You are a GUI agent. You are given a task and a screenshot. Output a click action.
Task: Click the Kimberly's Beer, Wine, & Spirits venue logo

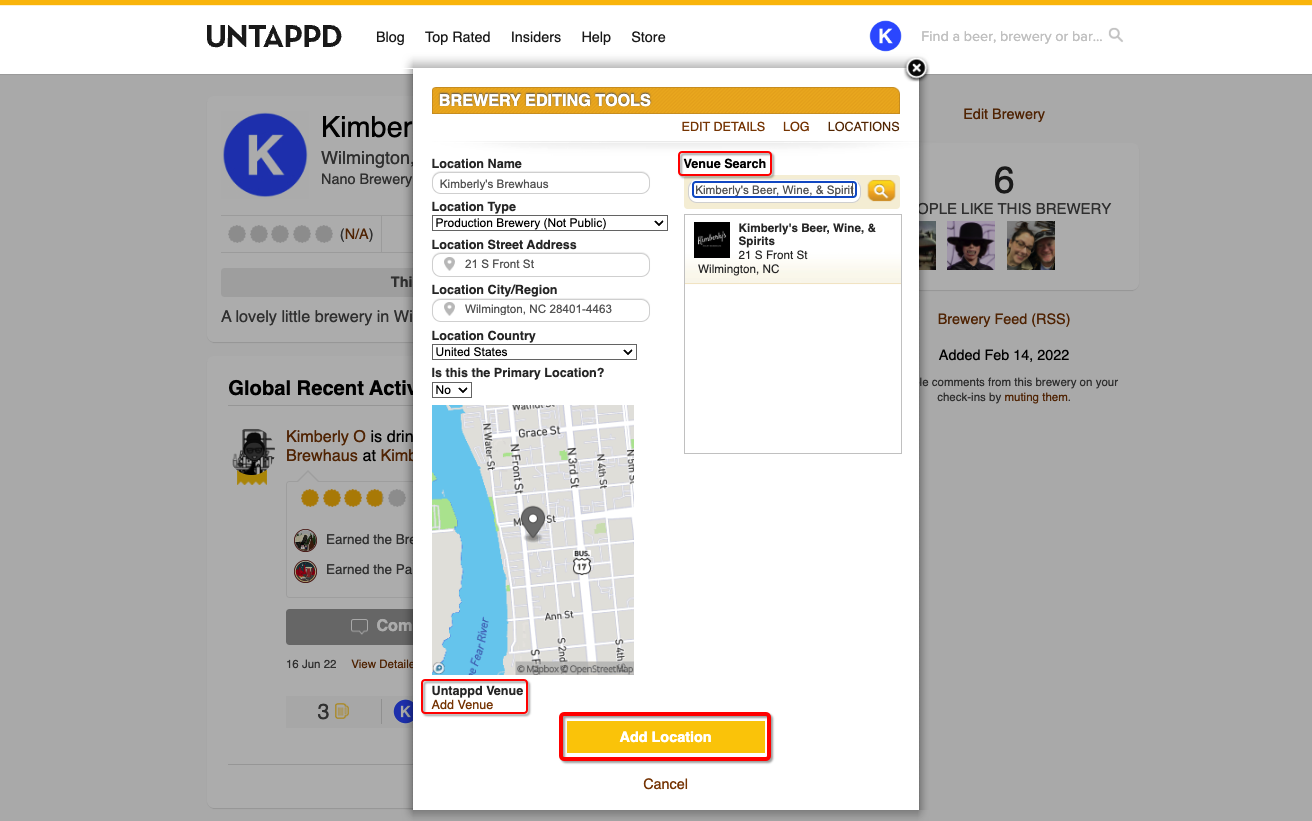tap(712, 240)
